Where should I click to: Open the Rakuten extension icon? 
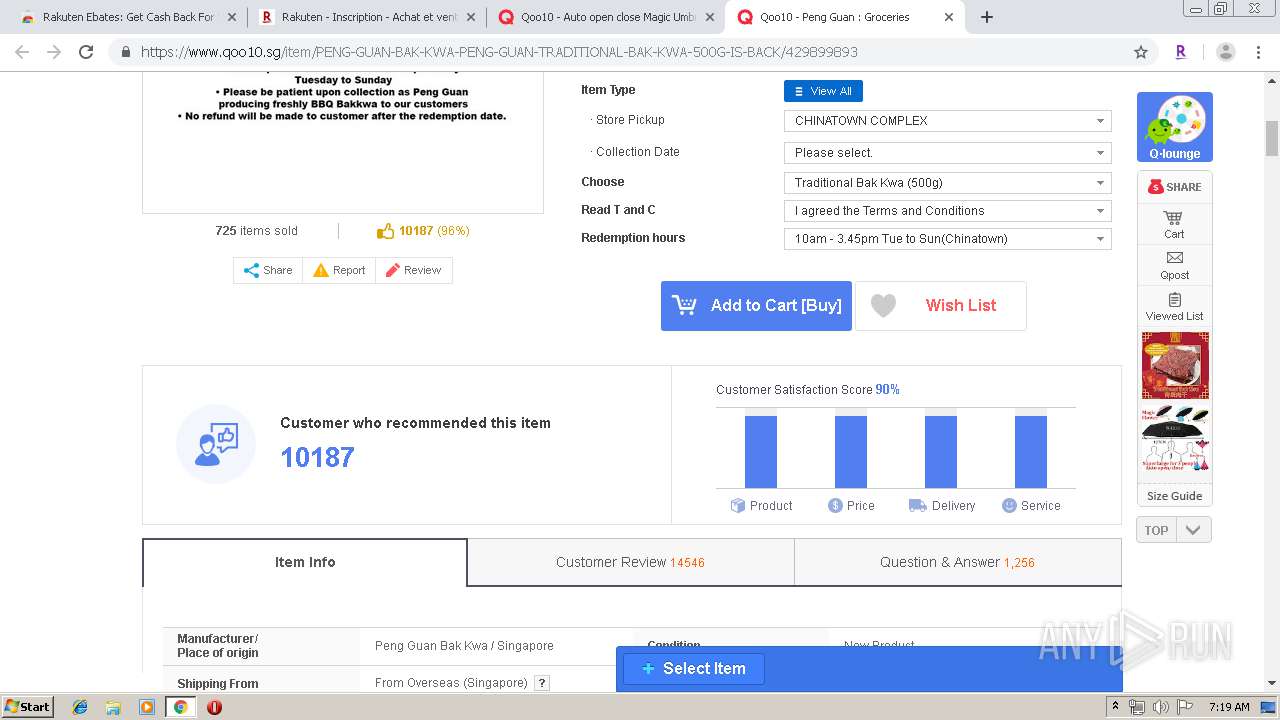tap(1181, 52)
